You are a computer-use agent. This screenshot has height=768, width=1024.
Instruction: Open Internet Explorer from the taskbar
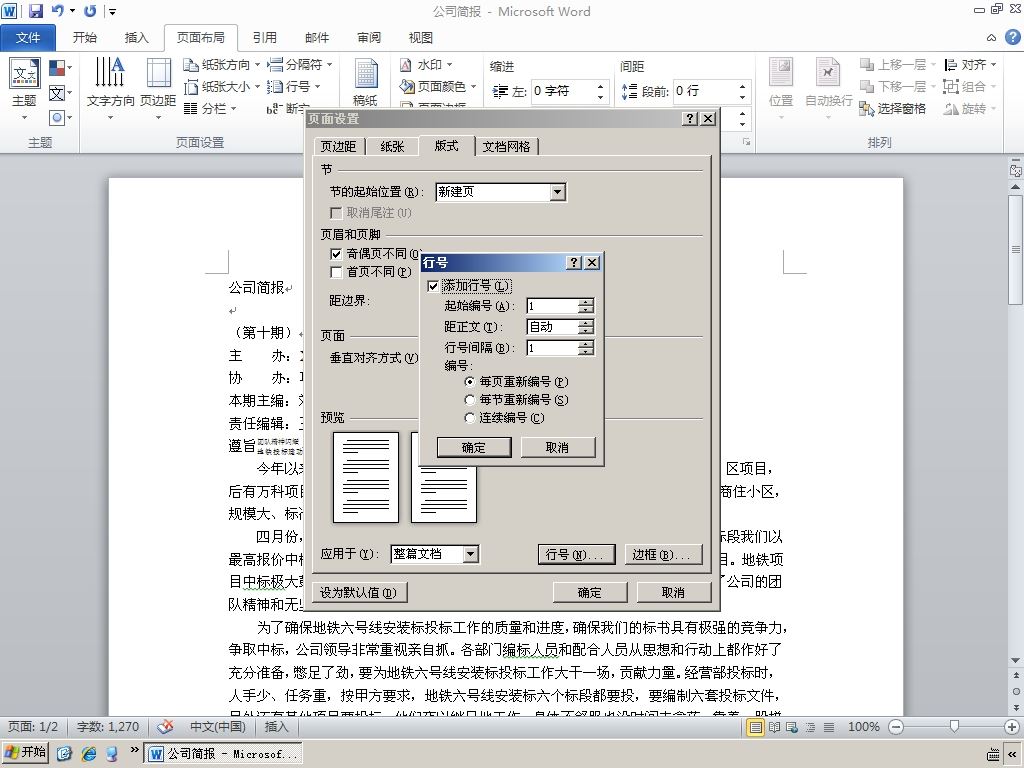point(88,754)
